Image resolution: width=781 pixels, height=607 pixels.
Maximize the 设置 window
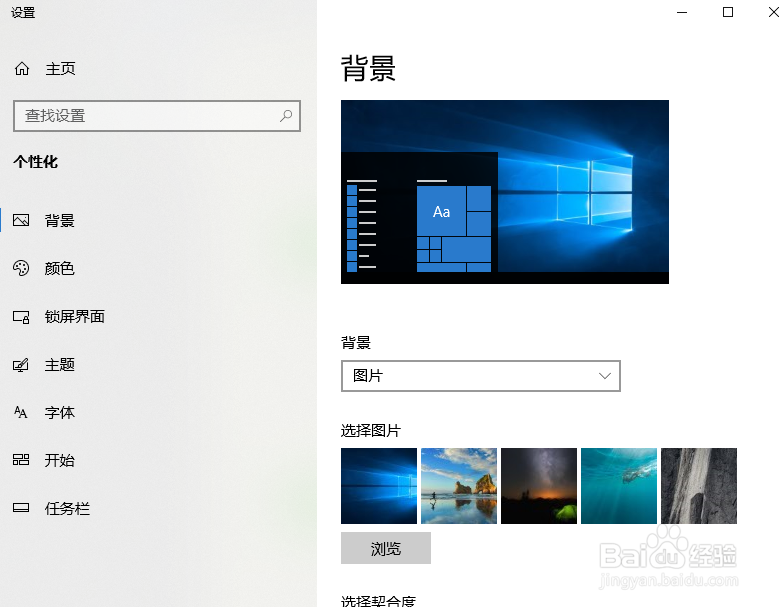[x=728, y=12]
